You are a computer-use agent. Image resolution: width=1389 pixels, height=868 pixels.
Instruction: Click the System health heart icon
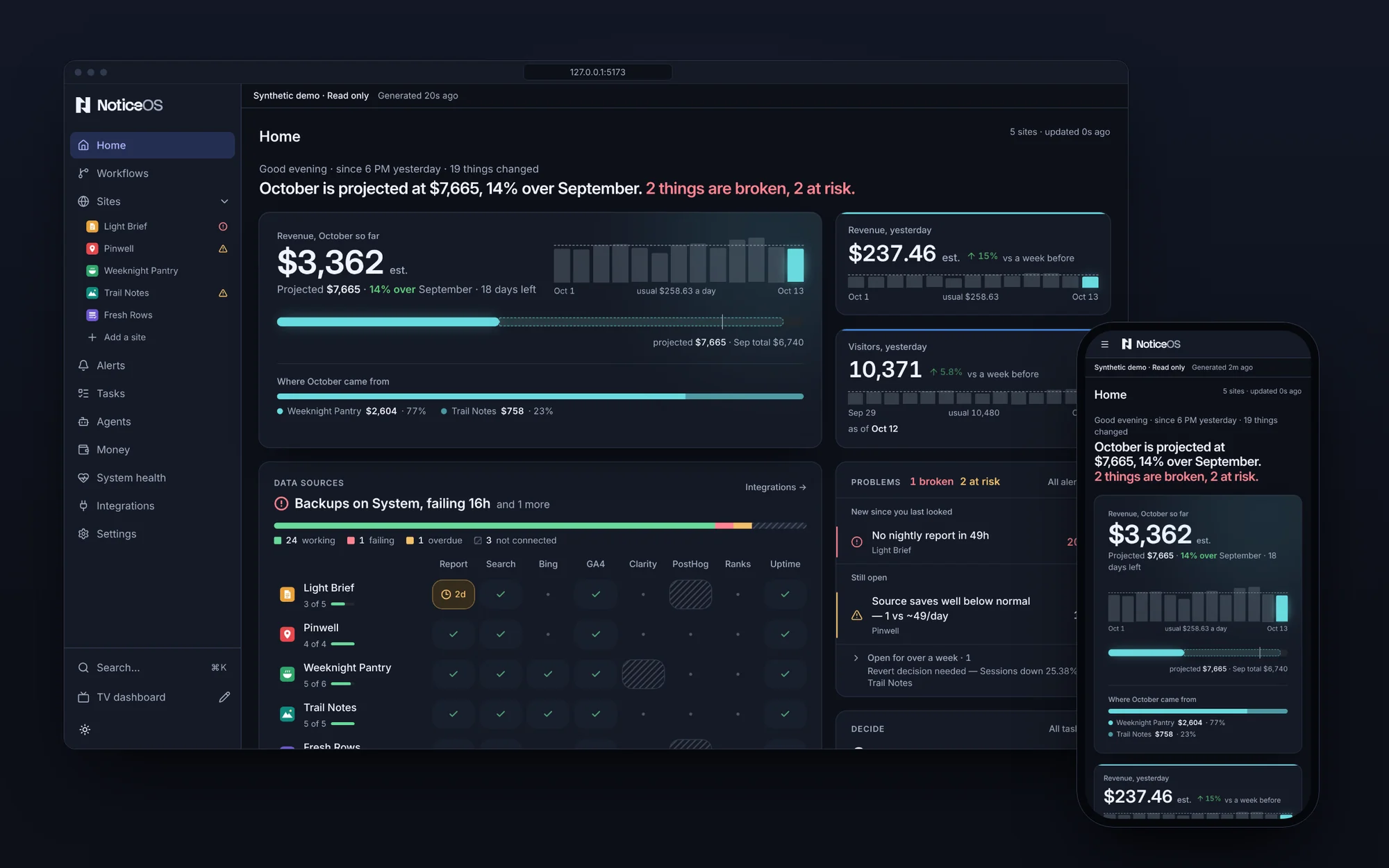click(x=83, y=478)
